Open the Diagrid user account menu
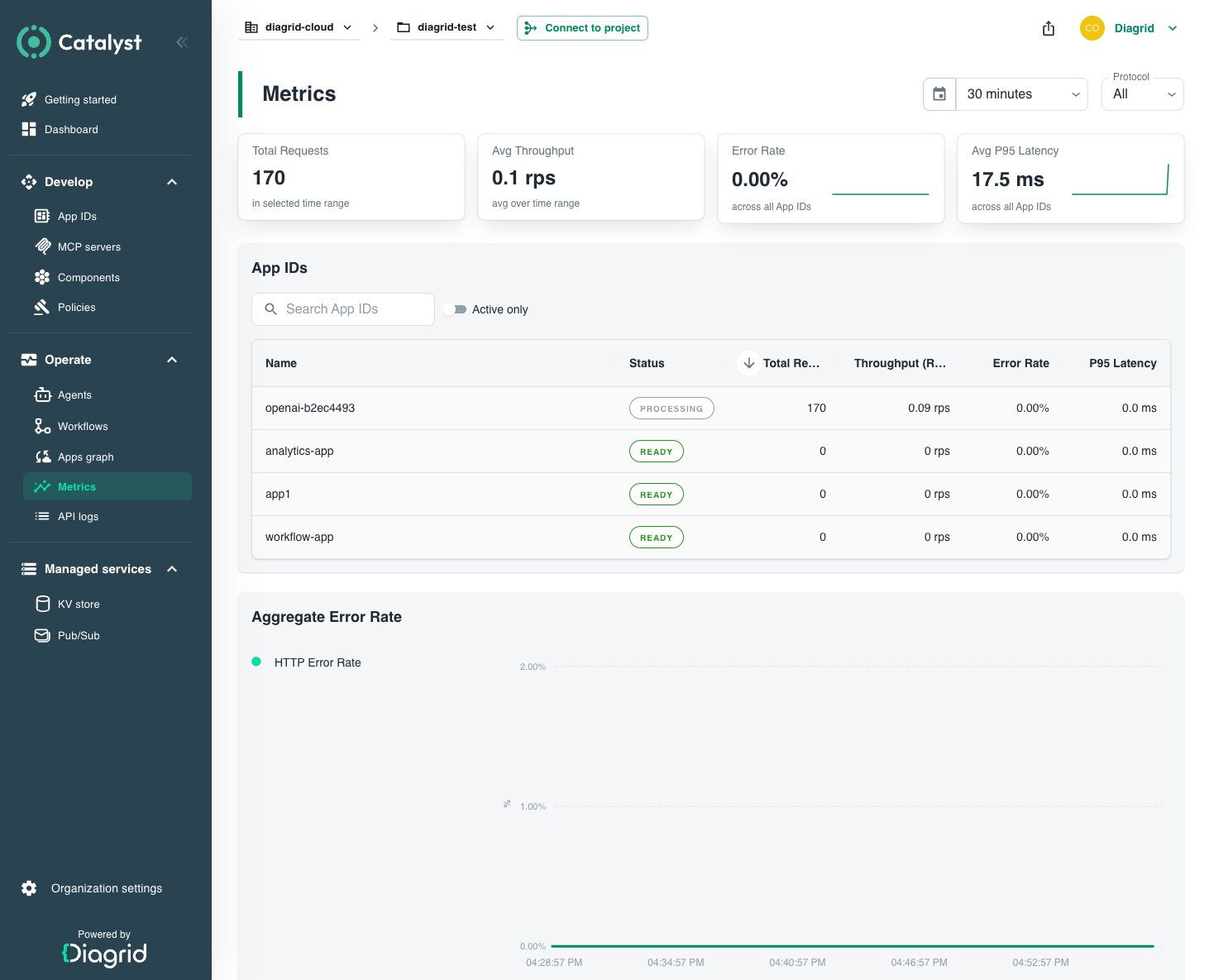Viewport: 1209px width, 980px height. pos(1145,28)
